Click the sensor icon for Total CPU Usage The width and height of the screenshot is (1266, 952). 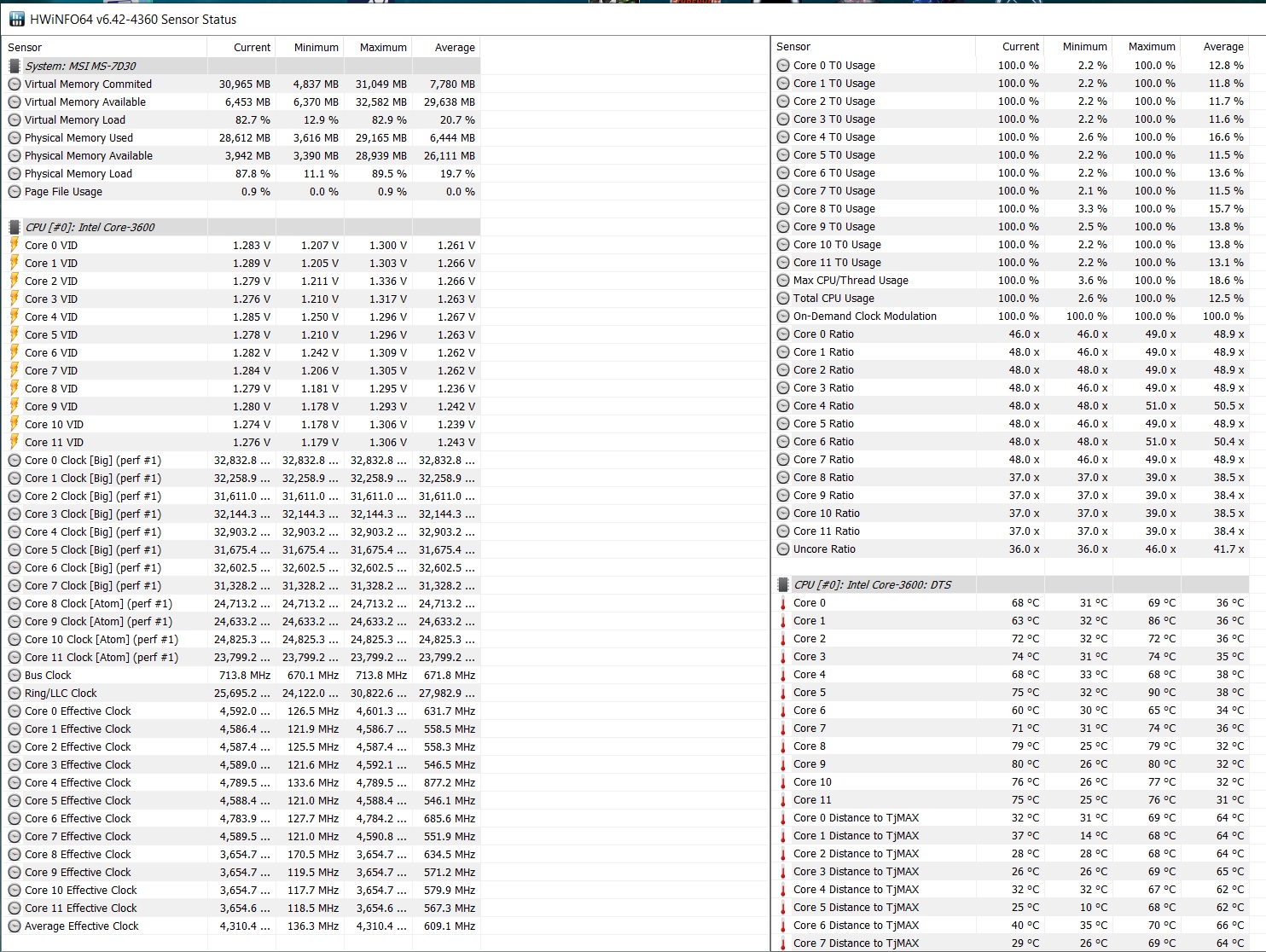783,298
